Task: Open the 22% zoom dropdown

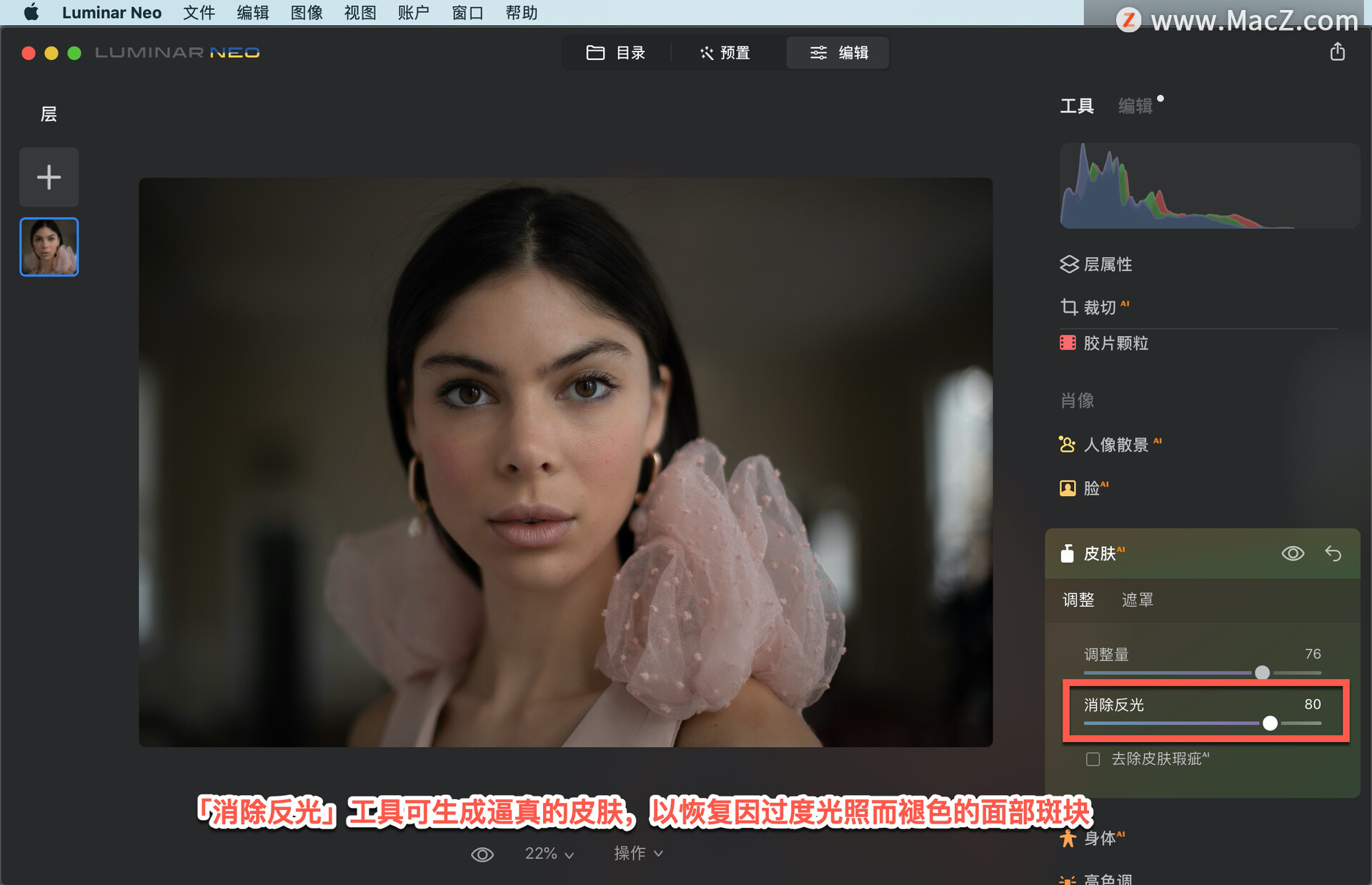Action: pos(549,854)
